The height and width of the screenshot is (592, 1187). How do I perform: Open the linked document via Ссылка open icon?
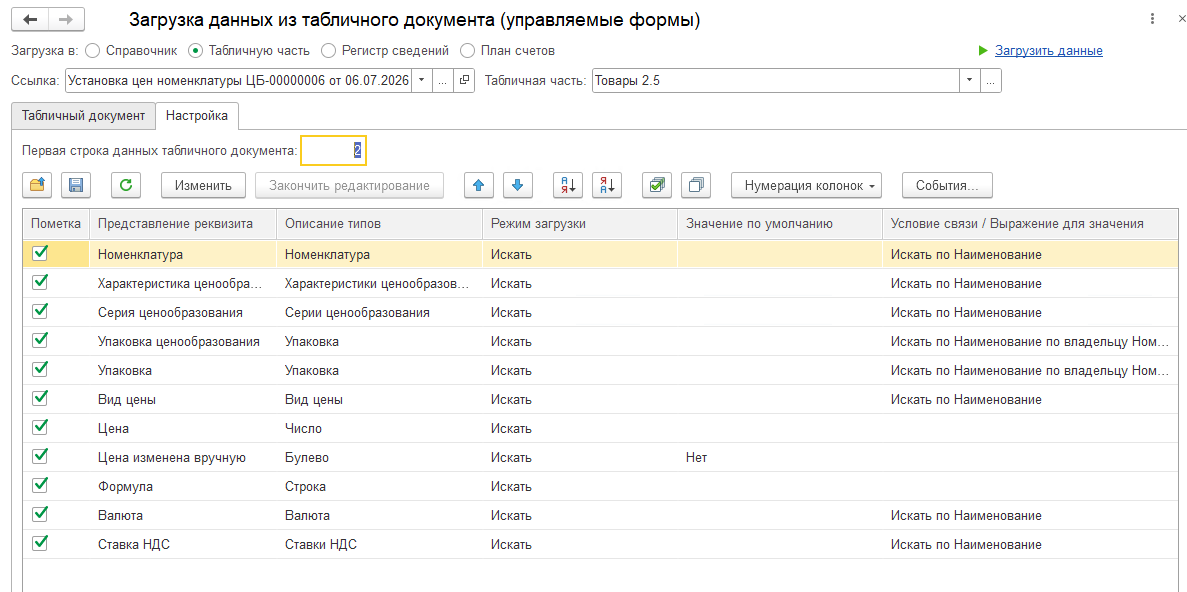[465, 80]
